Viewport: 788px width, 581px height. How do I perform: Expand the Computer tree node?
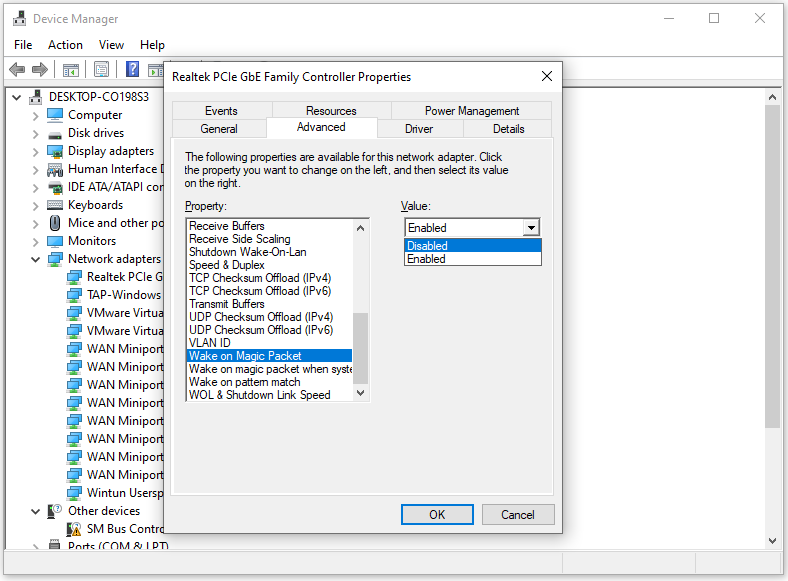(x=35, y=116)
